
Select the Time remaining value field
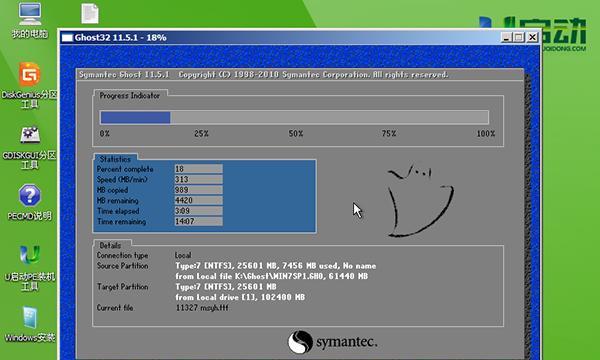pos(198,221)
